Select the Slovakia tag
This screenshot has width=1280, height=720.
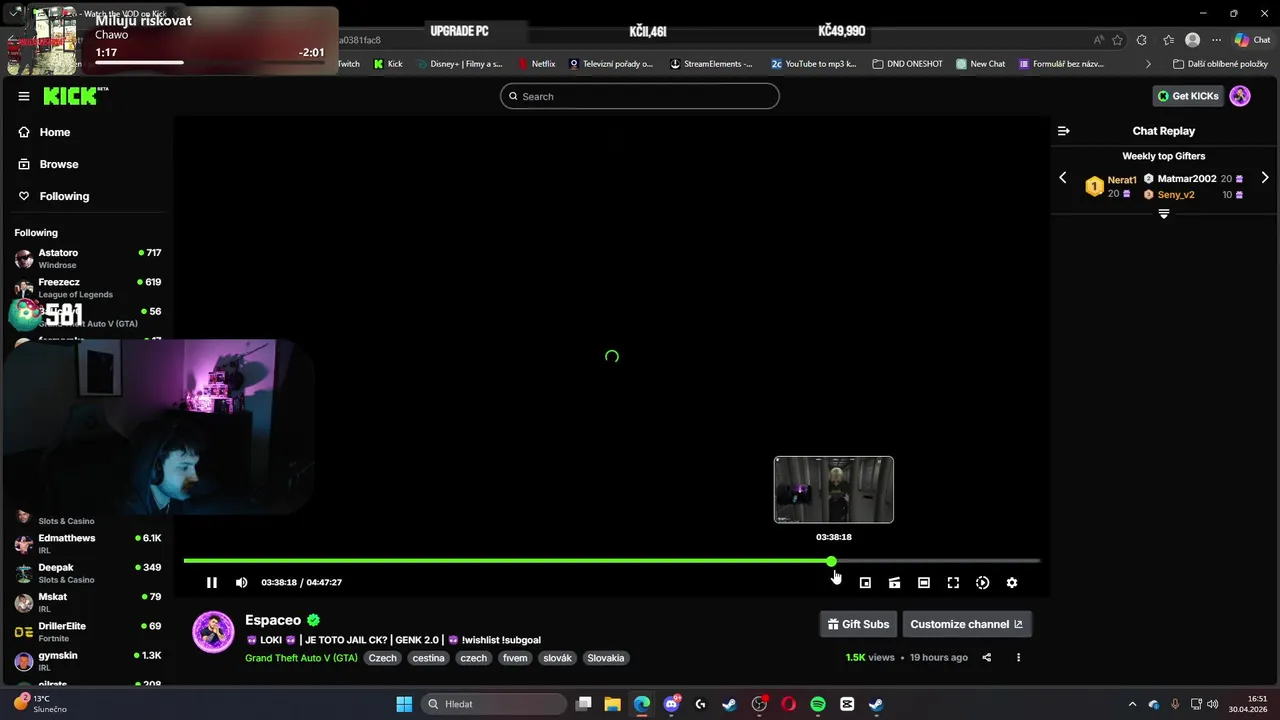[606, 658]
